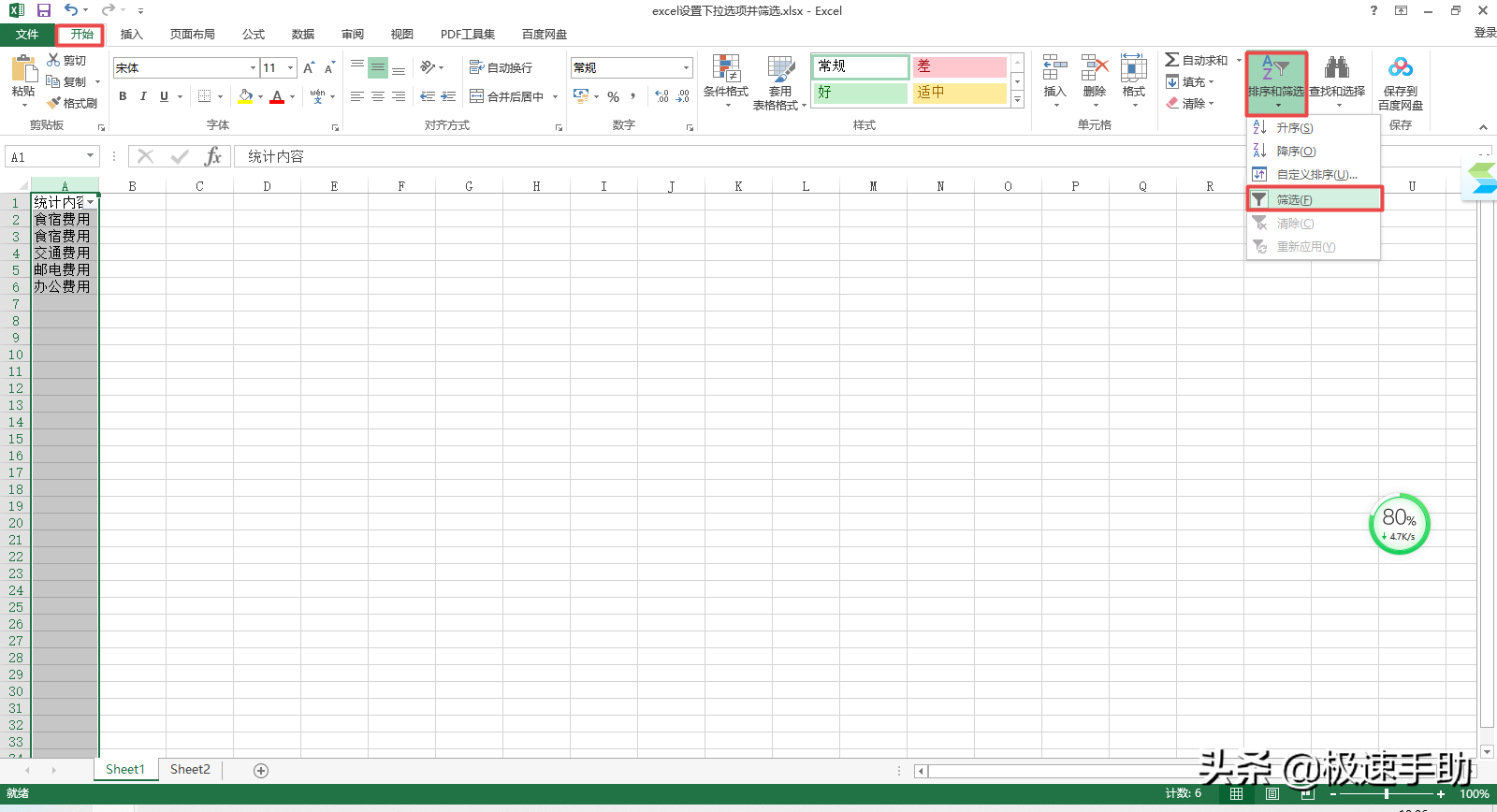Image resolution: width=1497 pixels, height=812 pixels.
Task: Open the cell Format menu
Action: point(1134,81)
